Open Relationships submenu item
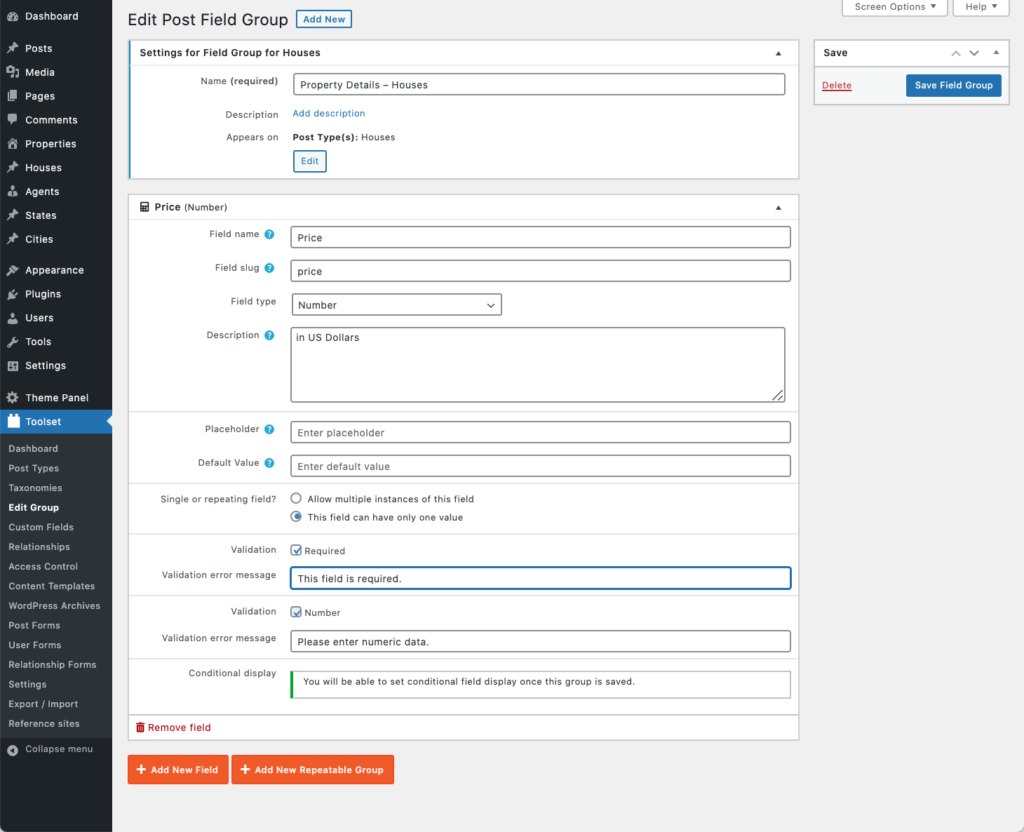This screenshot has width=1024, height=832. coord(39,547)
